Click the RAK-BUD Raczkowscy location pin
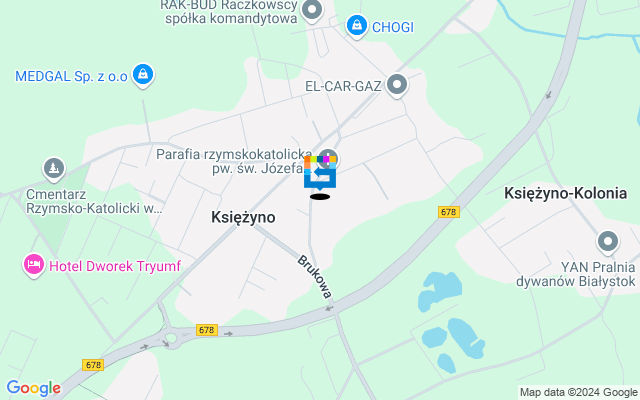640x400 pixels. [x=312, y=11]
